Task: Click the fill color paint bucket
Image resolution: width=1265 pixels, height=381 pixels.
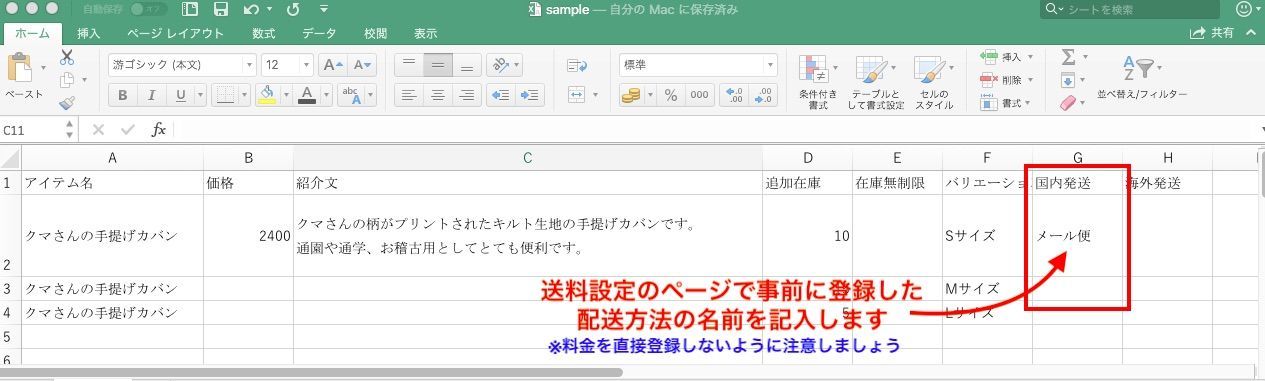Action: point(266,95)
